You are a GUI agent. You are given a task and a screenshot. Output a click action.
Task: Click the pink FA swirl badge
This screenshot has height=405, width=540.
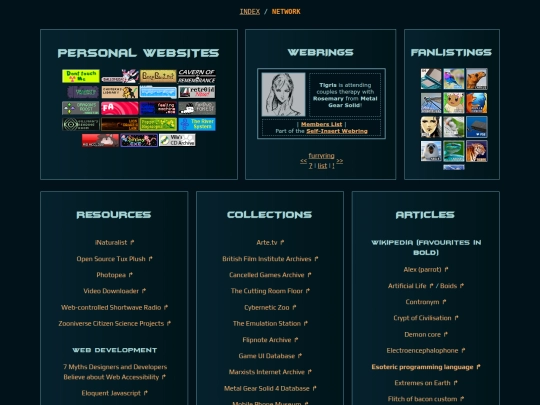pyautogui.click(x=120, y=108)
